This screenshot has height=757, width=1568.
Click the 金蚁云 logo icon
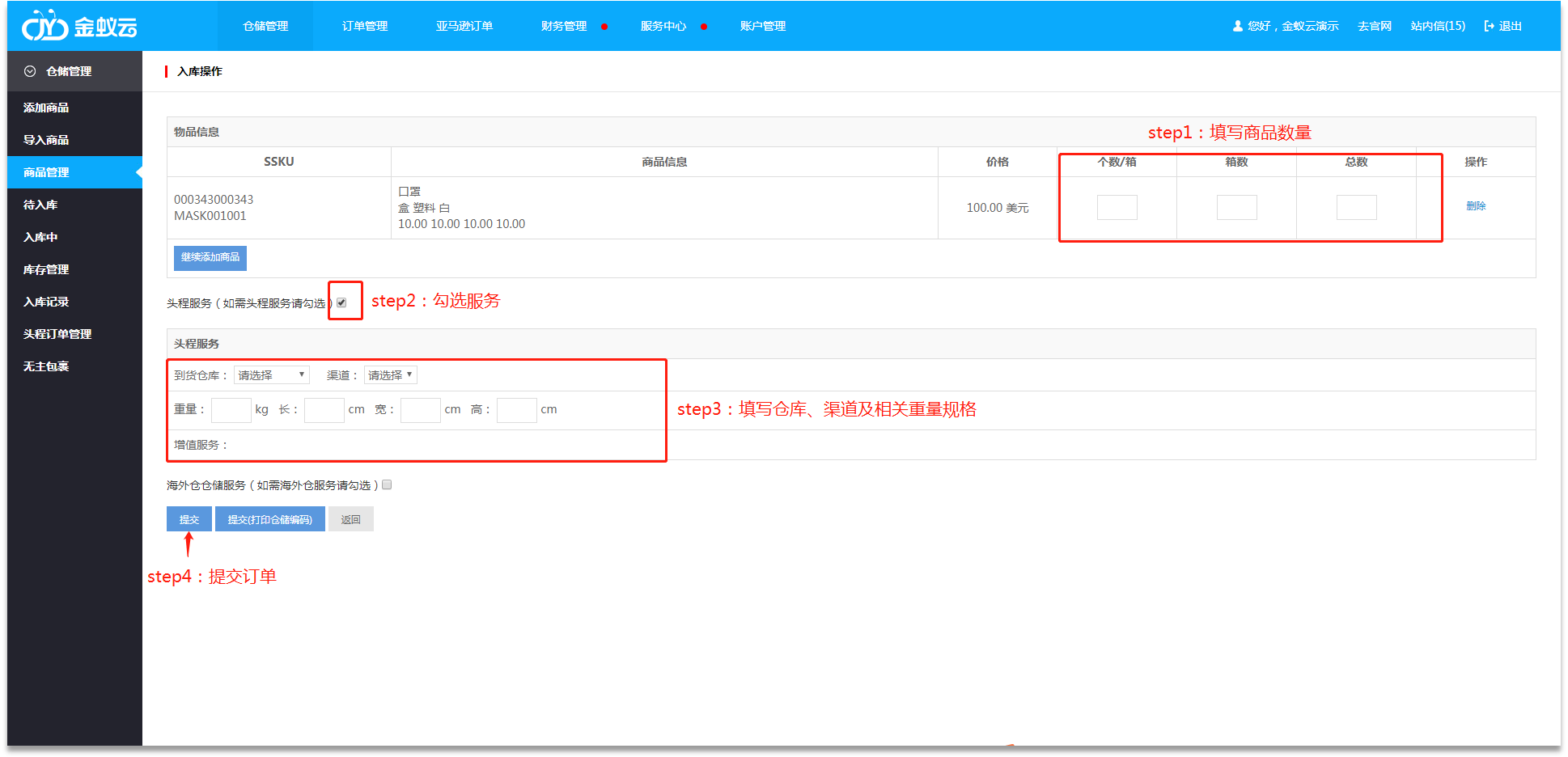[44, 27]
